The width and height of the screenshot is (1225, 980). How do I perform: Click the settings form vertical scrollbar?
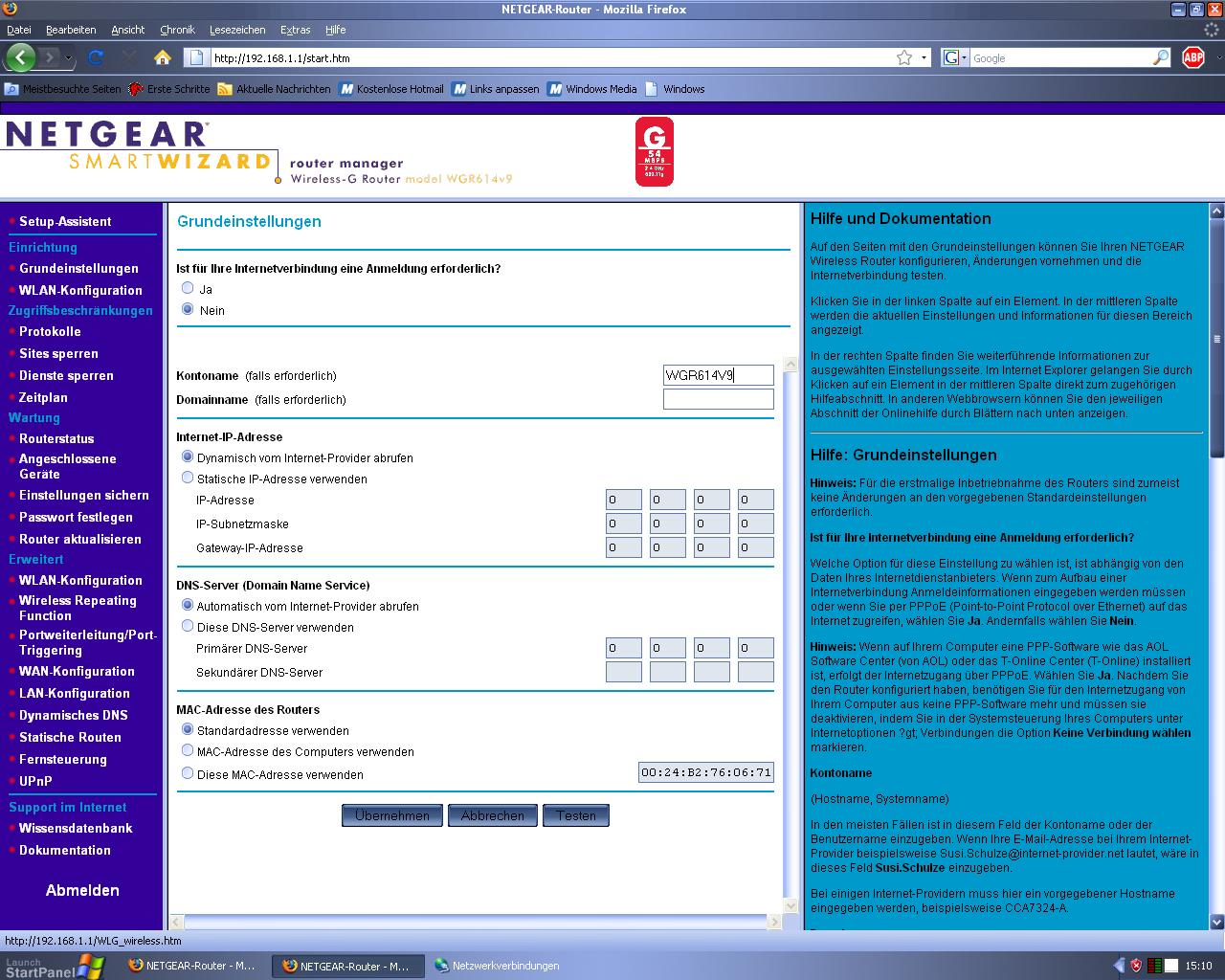791,635
